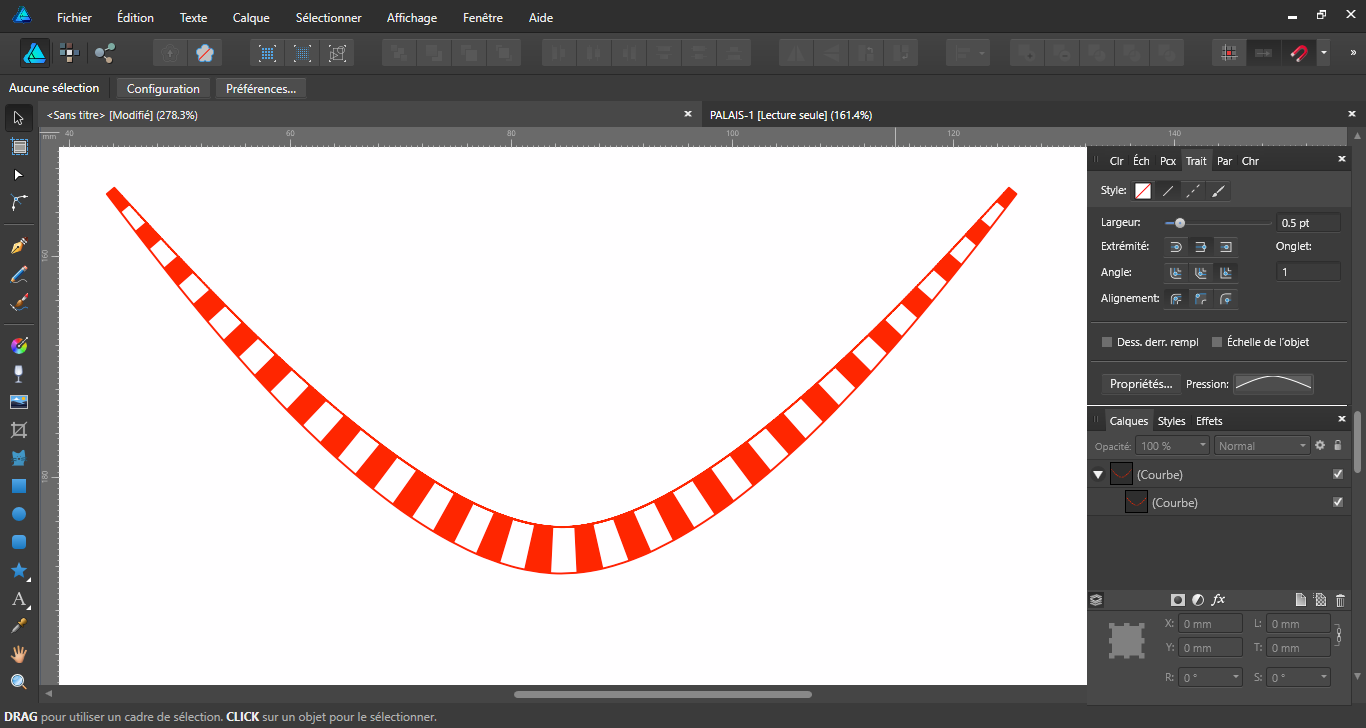Switch to the Styles tab

pos(1171,421)
